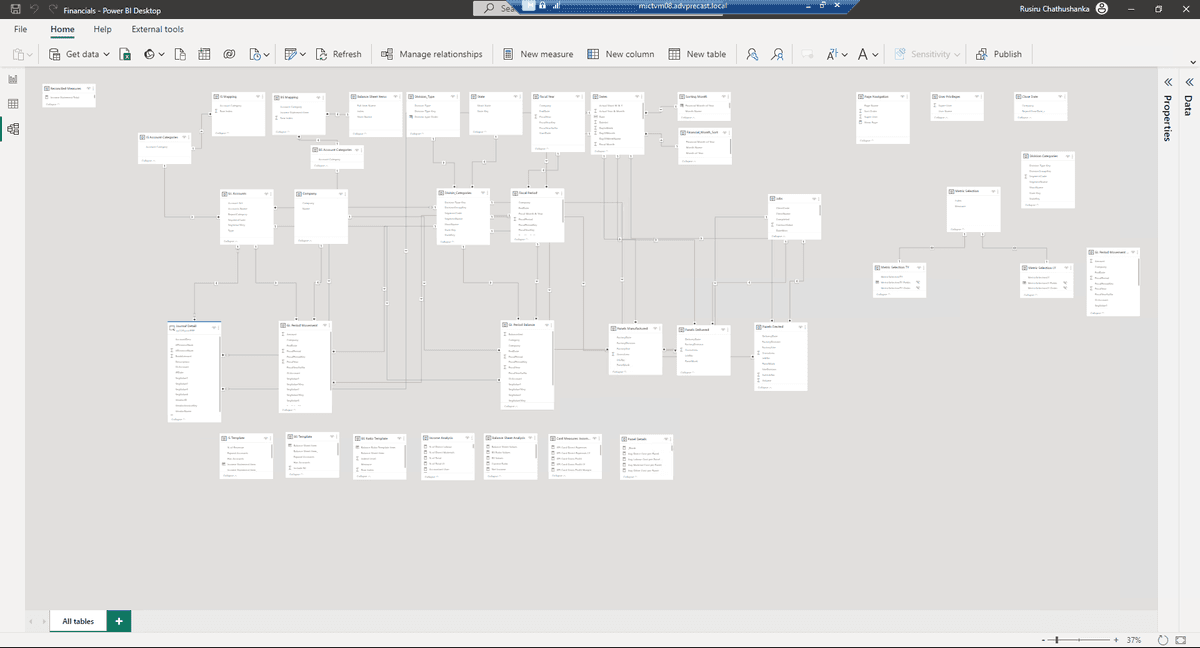Switch to Report view in the left sidebar
Image resolution: width=1200 pixels, height=648 pixels.
[13, 79]
